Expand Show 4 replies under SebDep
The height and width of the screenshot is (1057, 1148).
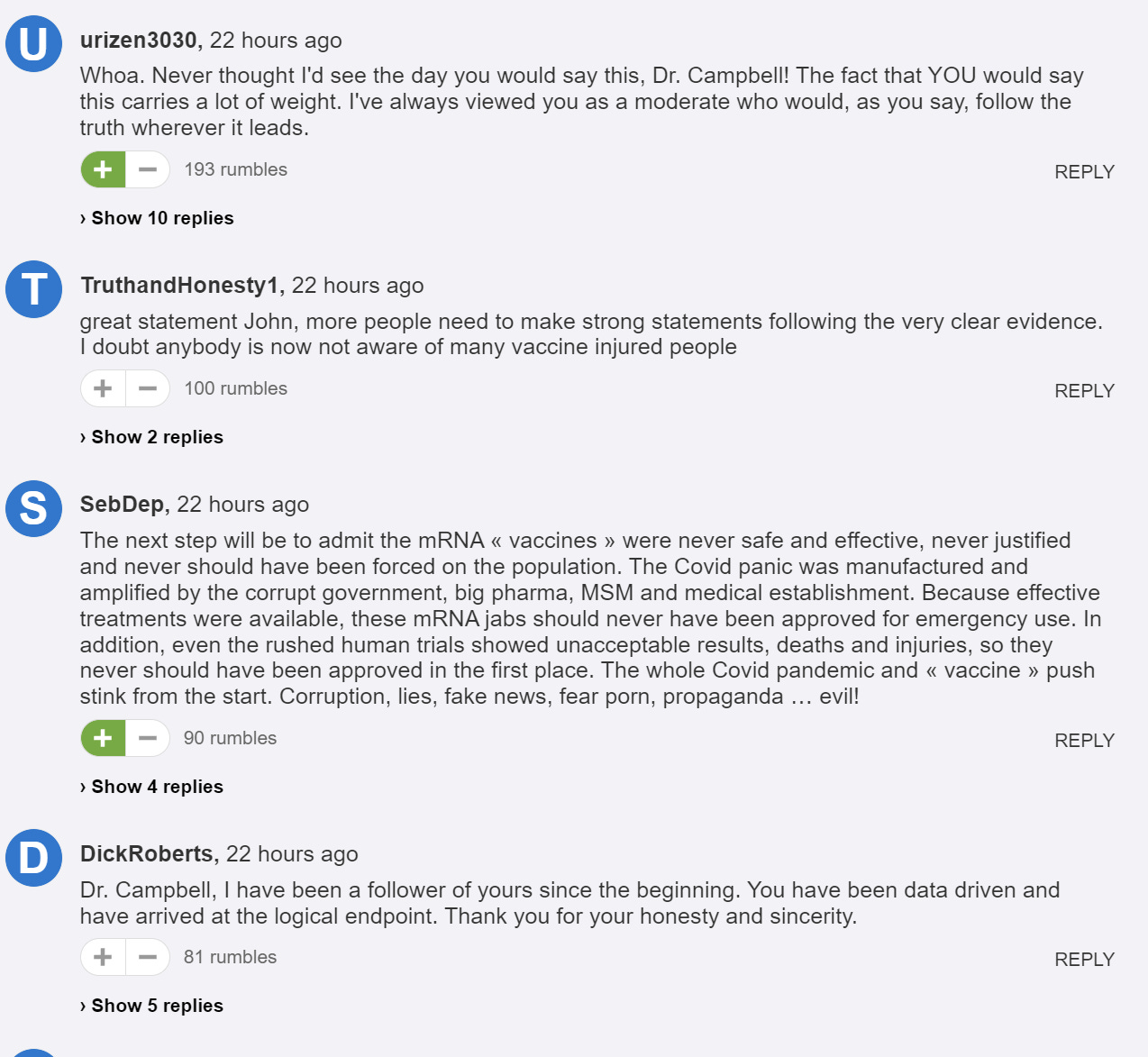[x=151, y=787]
